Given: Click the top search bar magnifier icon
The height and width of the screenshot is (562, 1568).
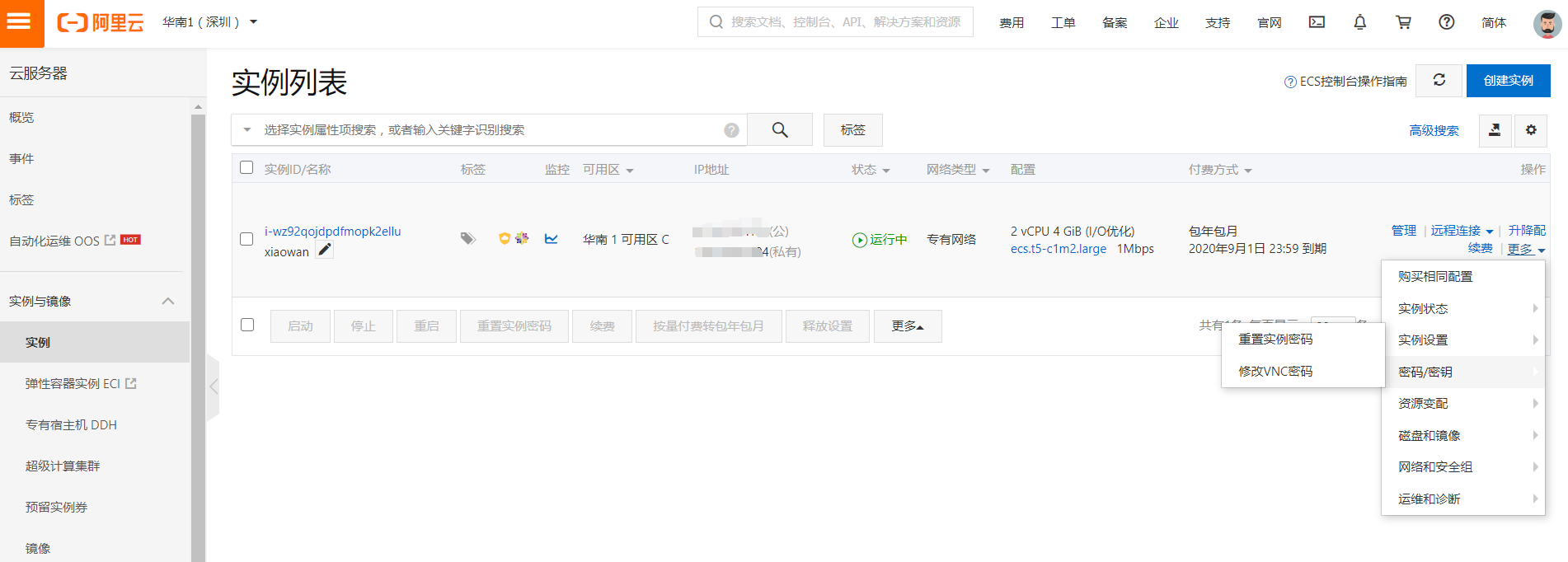Looking at the screenshot, I should click(x=716, y=21).
